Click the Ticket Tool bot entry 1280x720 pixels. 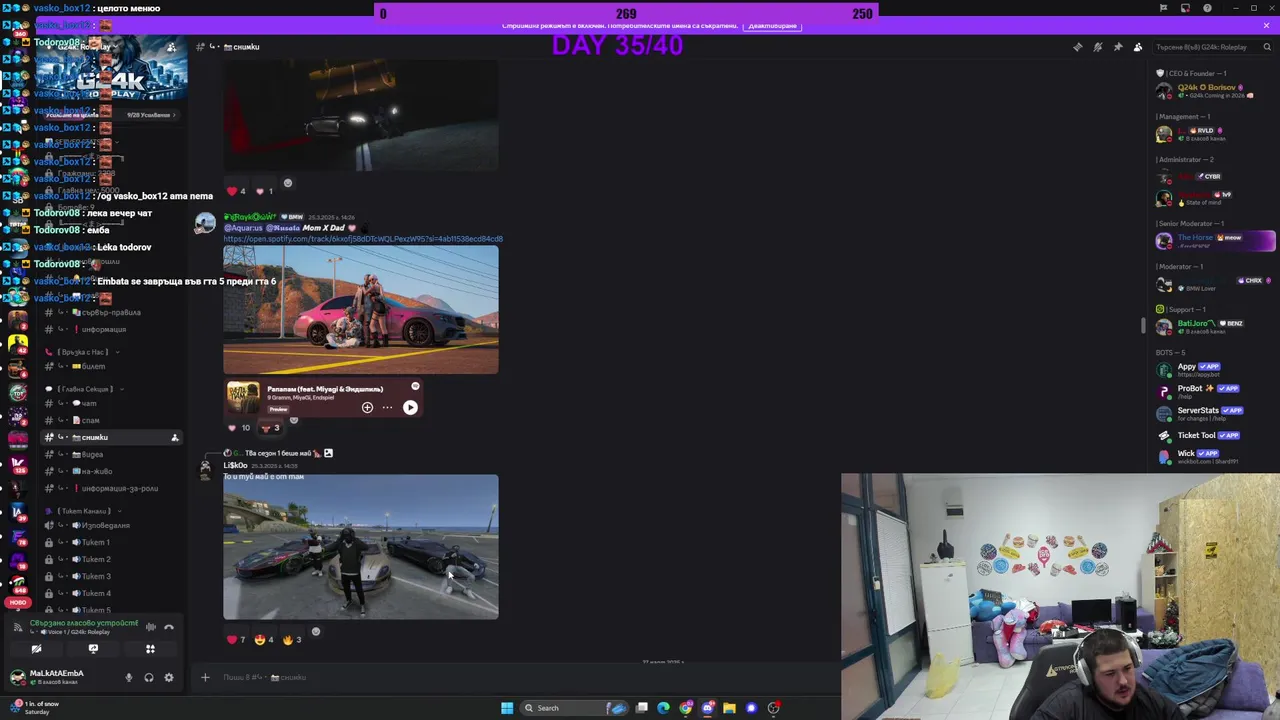click(1213, 435)
